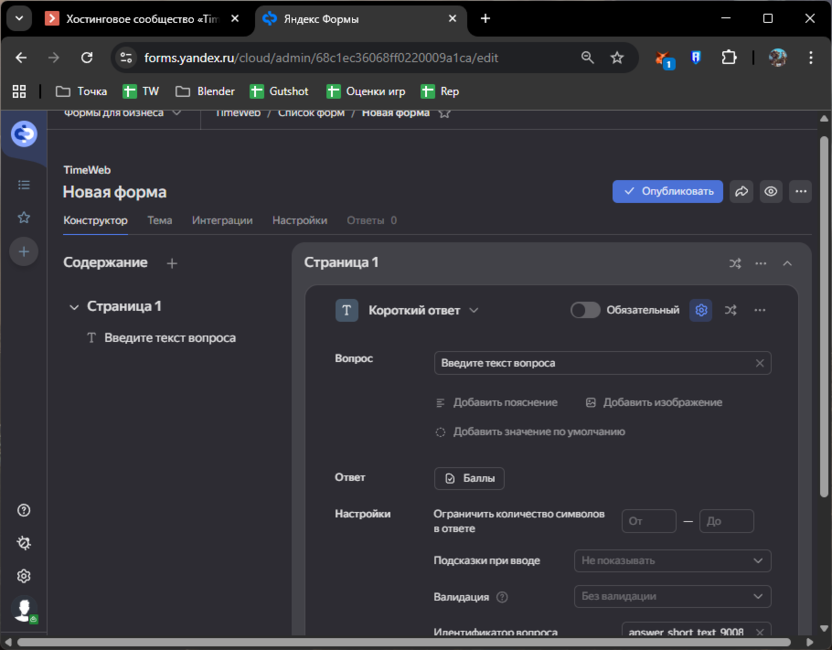This screenshot has height=650, width=832.
Task: Click the question settings gear icon
Action: tap(701, 310)
